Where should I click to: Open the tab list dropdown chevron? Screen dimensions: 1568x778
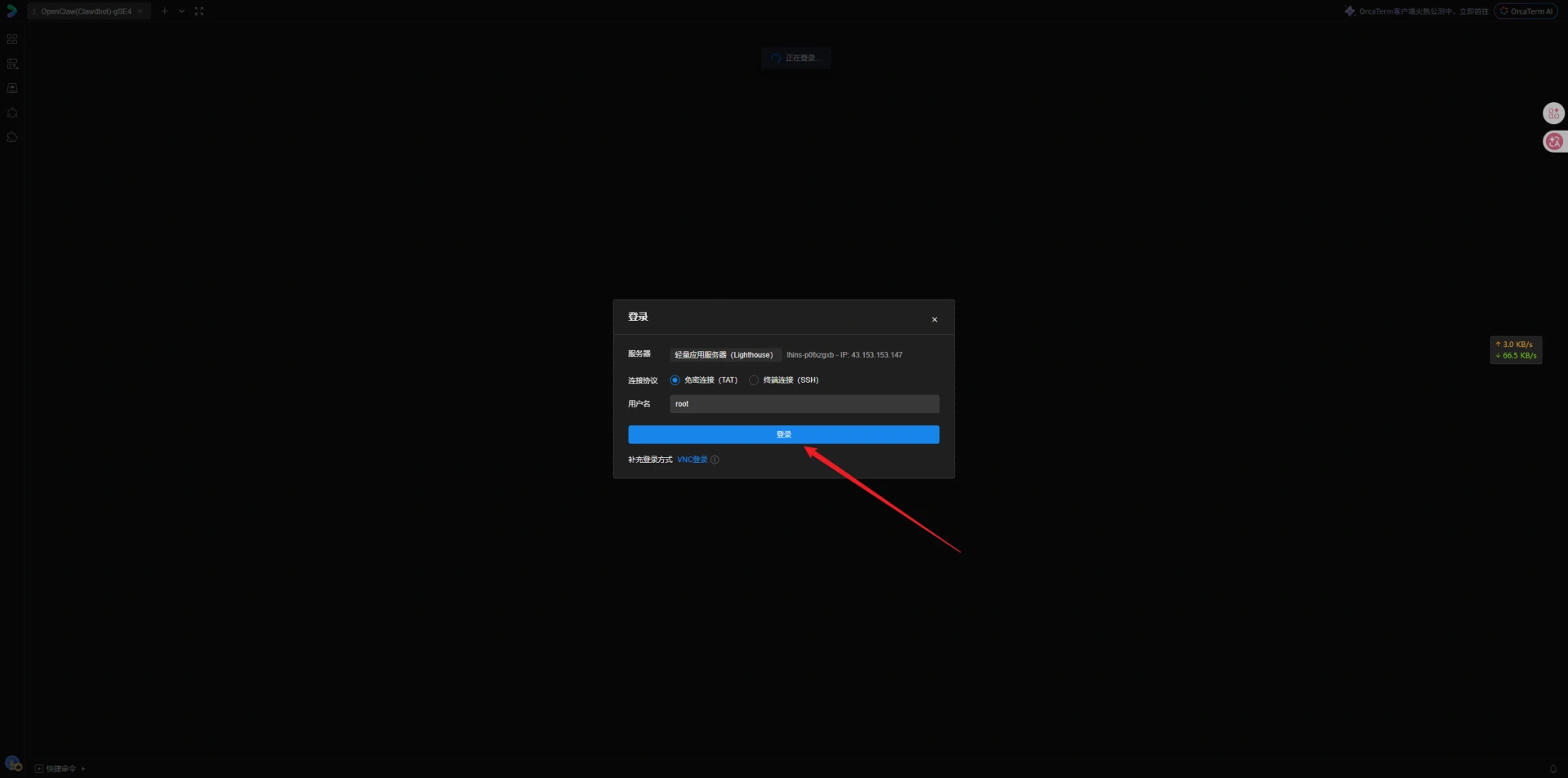181,11
